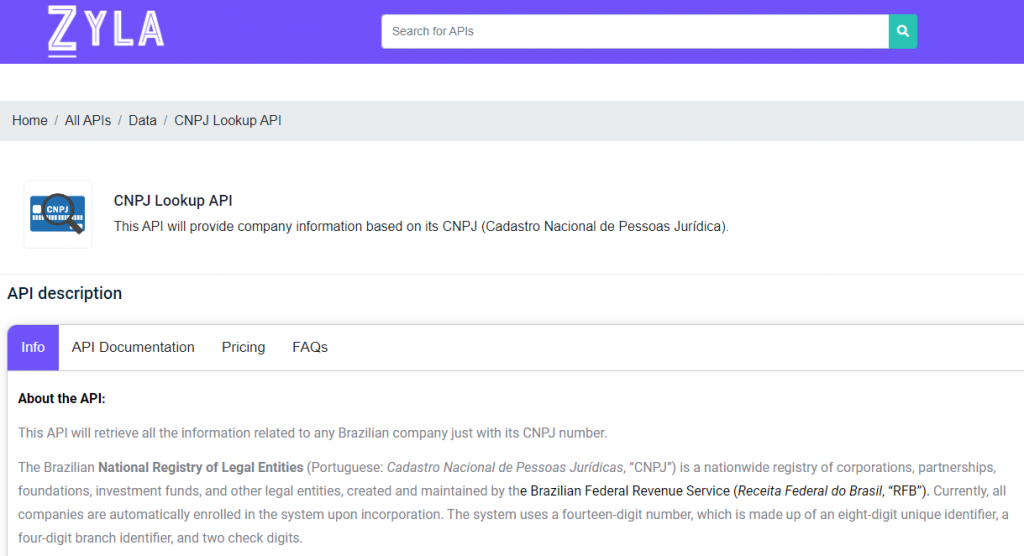The height and width of the screenshot is (556, 1024).
Task: Click the Zyla logo in the header
Action: pos(106,31)
